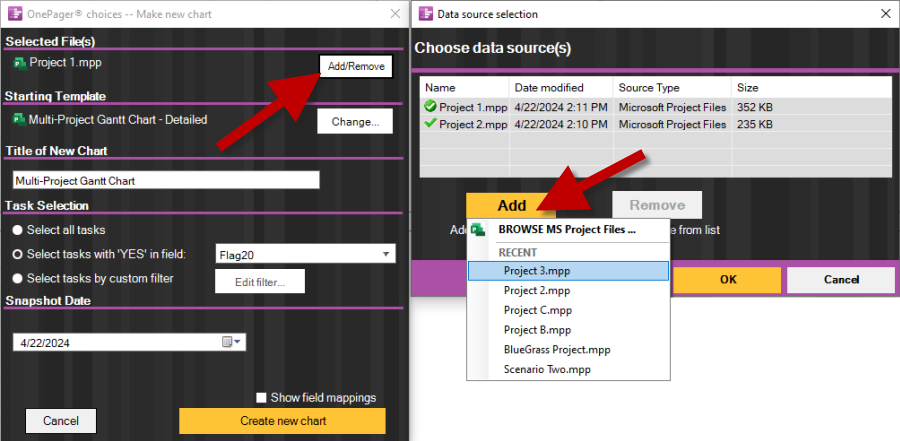Viewport: 900px width, 441px height.
Task: Select the Project 1.mpp row in data sources
Action: pyautogui.click(x=656, y=107)
